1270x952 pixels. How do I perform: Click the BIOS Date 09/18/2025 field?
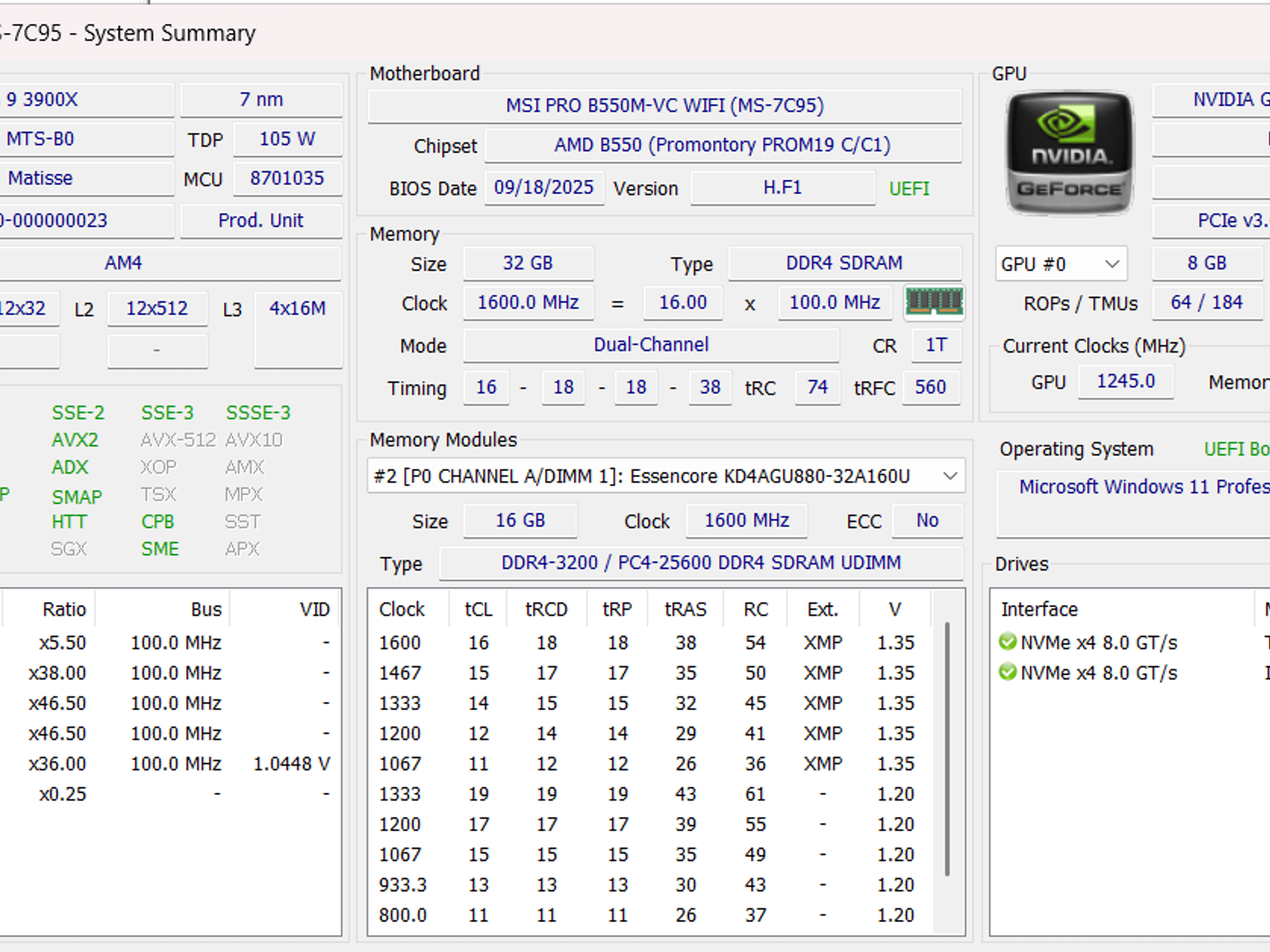point(544,188)
